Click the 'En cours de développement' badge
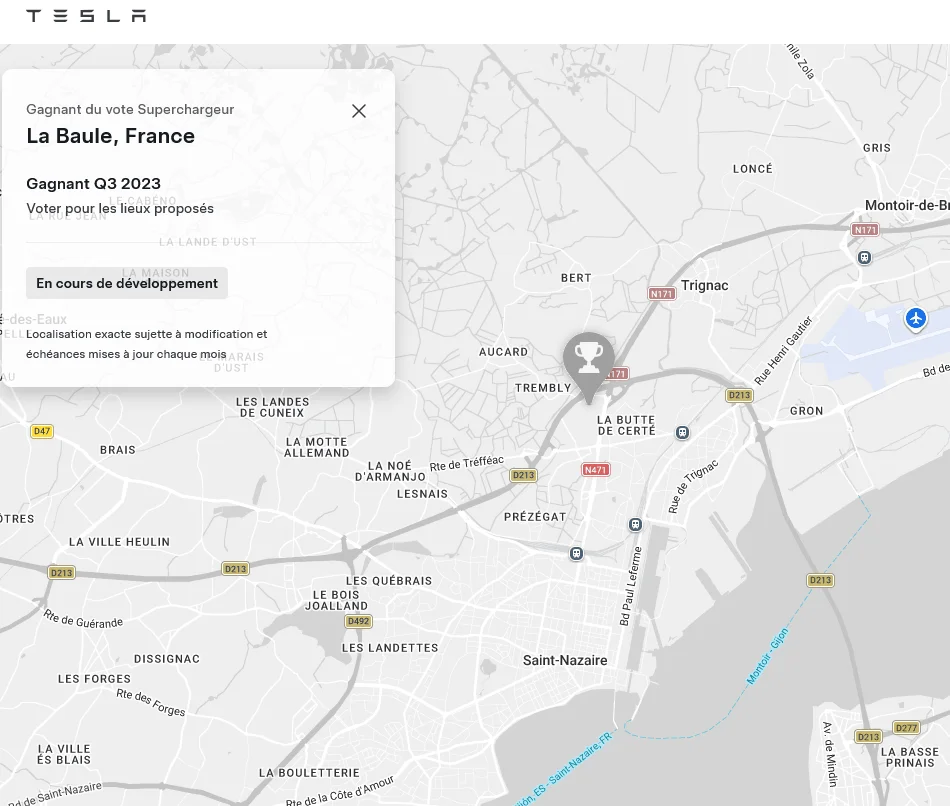 pyautogui.click(x=127, y=283)
